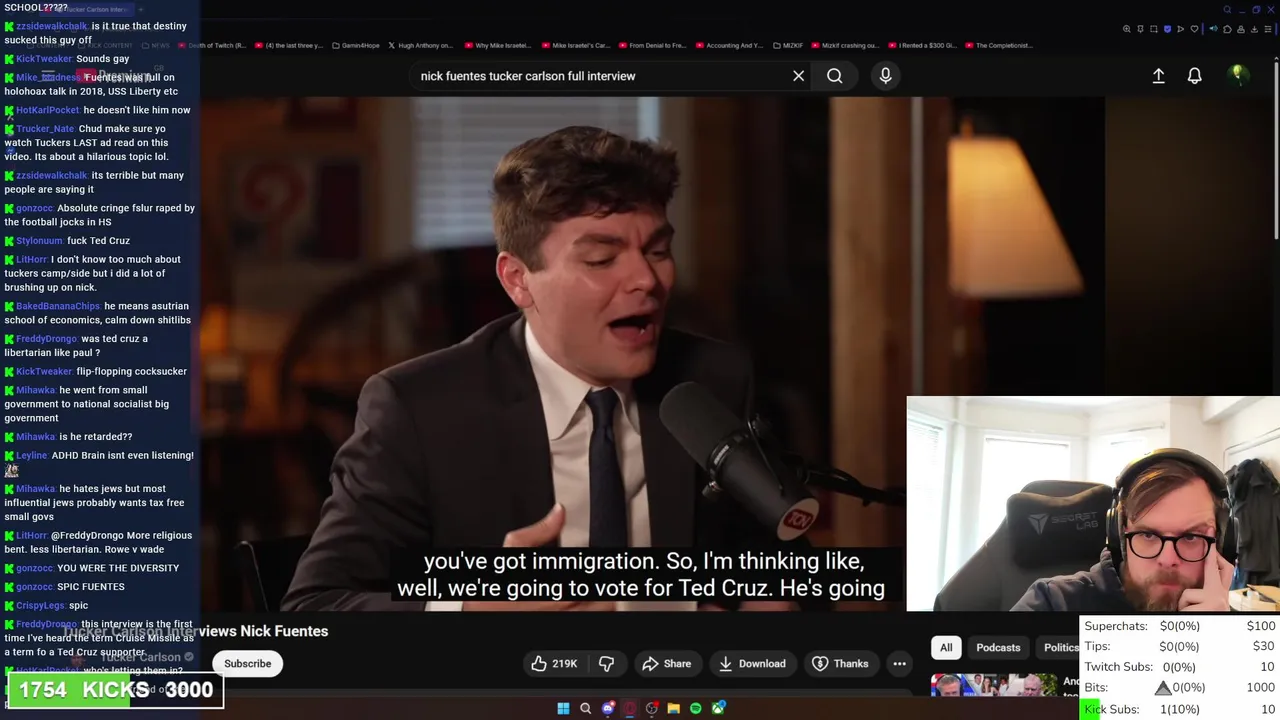The height and width of the screenshot is (720, 1280).
Task: Click the 'Bits:' goal row
Action: click(x=1180, y=688)
